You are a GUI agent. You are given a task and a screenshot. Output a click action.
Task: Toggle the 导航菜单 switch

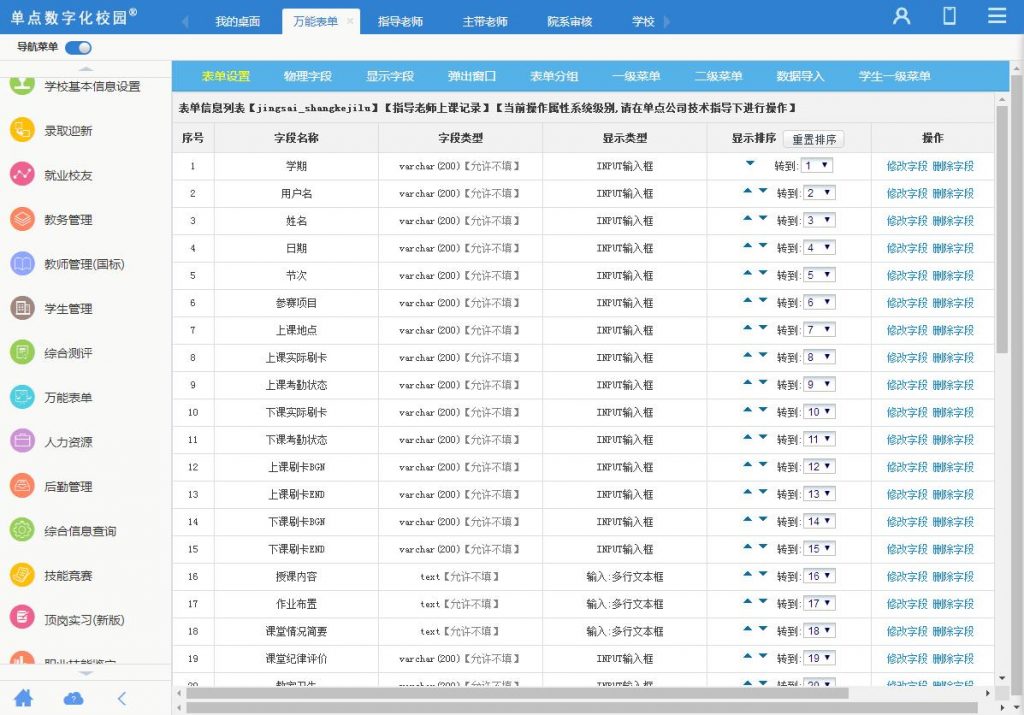[x=78, y=48]
